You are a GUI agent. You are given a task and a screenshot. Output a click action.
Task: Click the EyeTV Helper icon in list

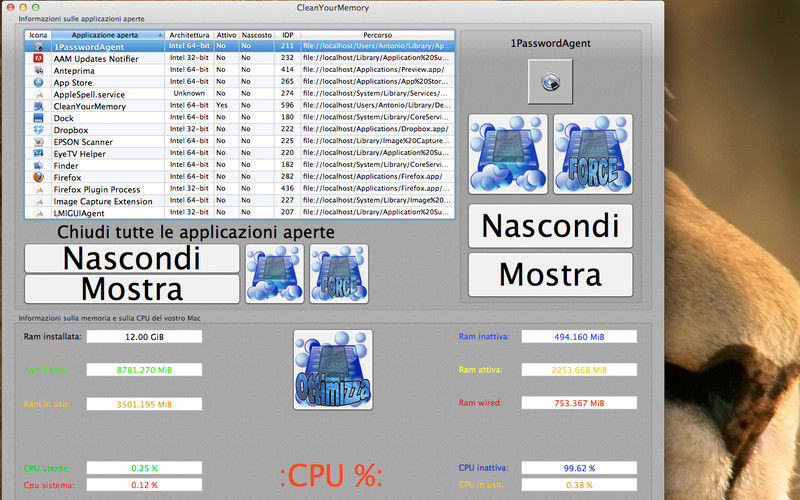click(38, 153)
